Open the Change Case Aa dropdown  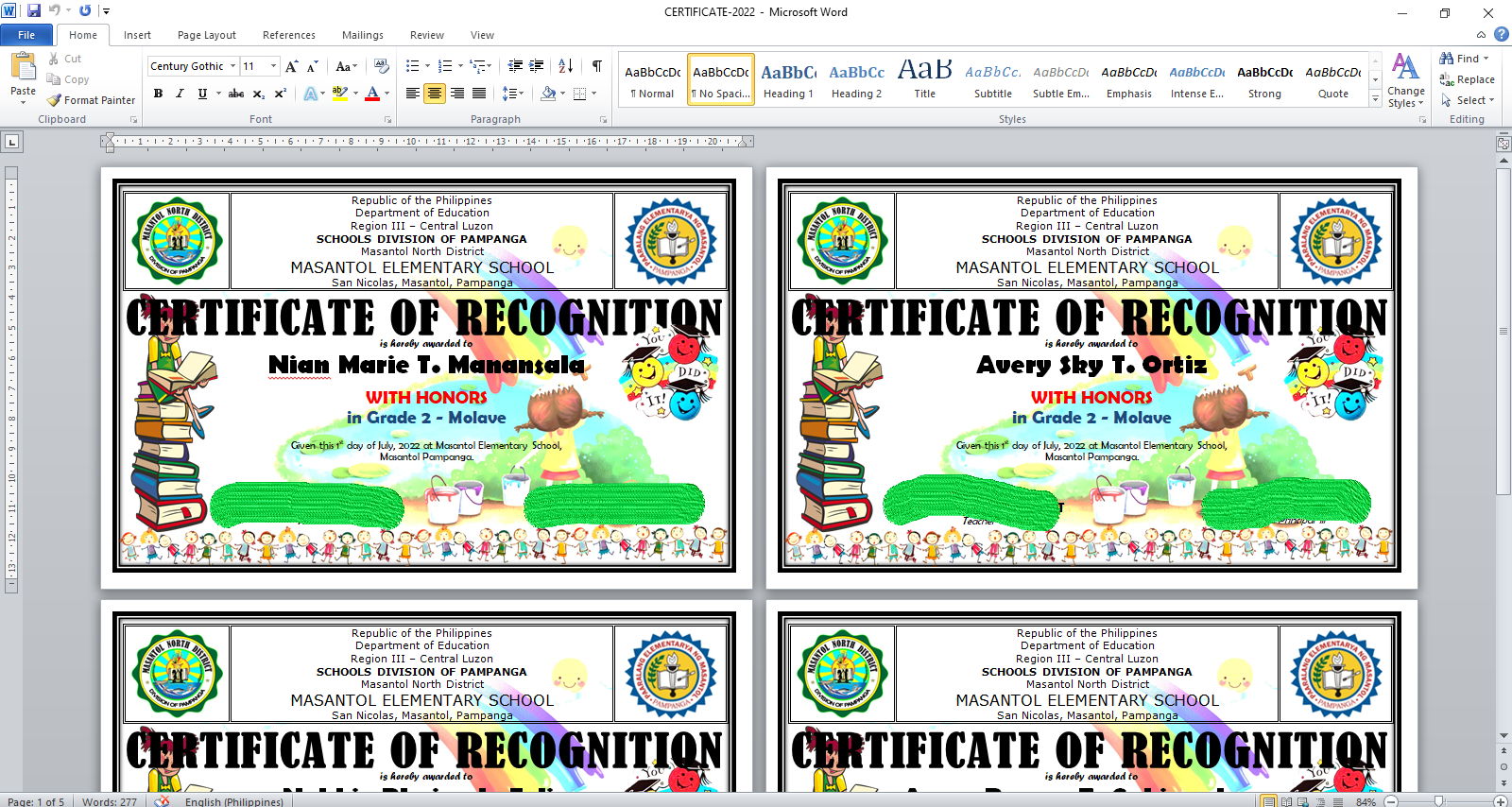(x=347, y=66)
